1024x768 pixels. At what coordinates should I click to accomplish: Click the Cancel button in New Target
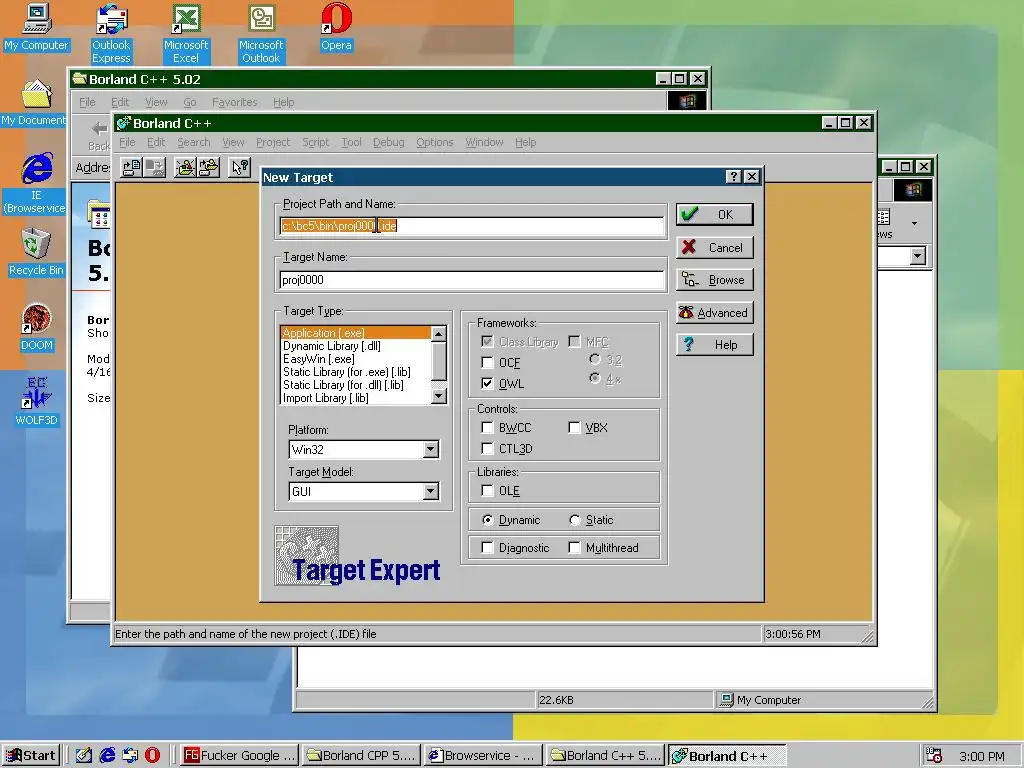pyautogui.click(x=714, y=248)
